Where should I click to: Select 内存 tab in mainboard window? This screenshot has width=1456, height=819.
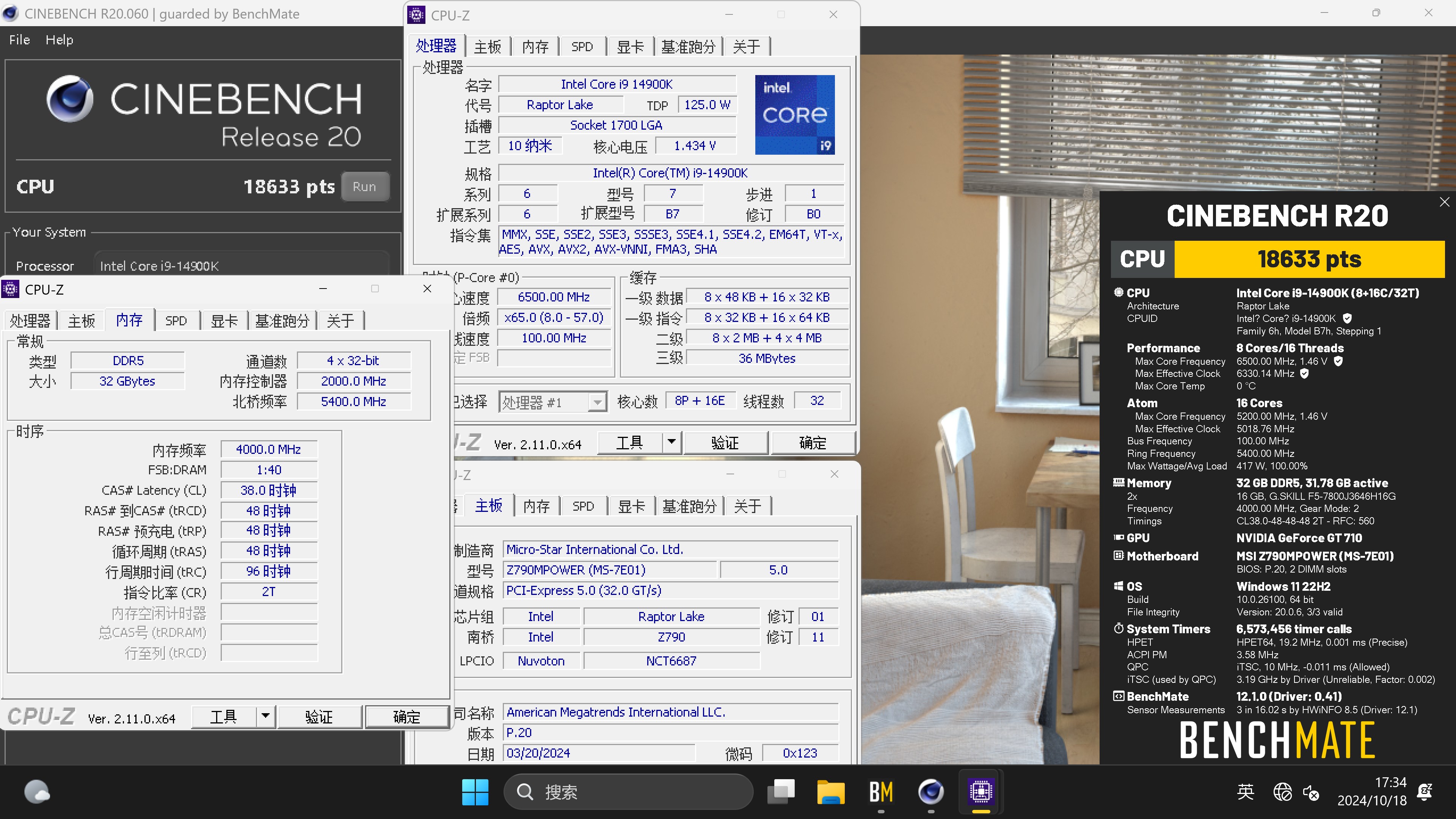point(536,506)
